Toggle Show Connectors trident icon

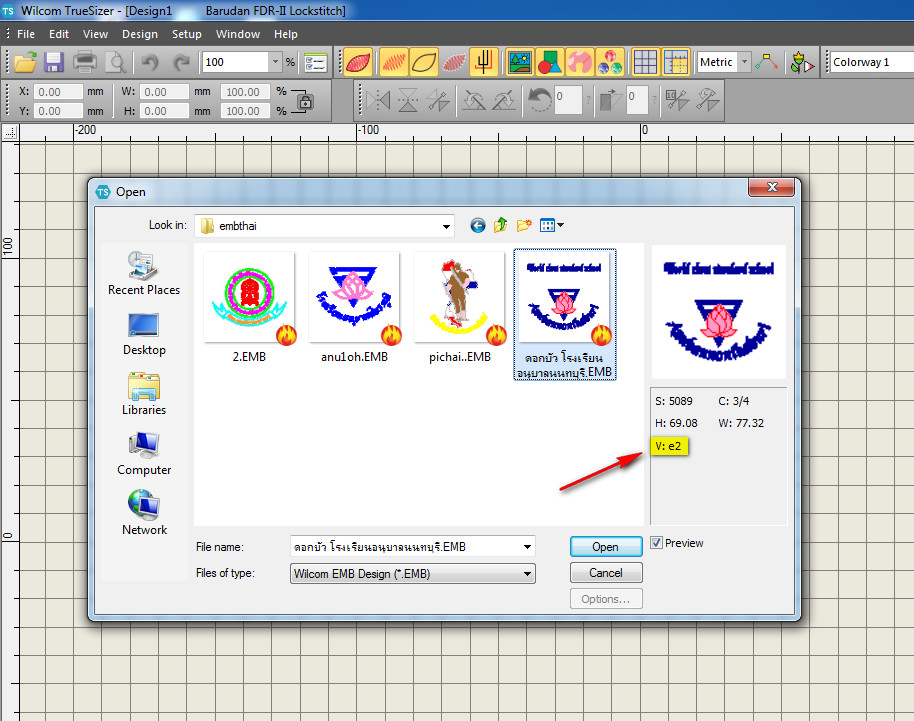pos(484,62)
